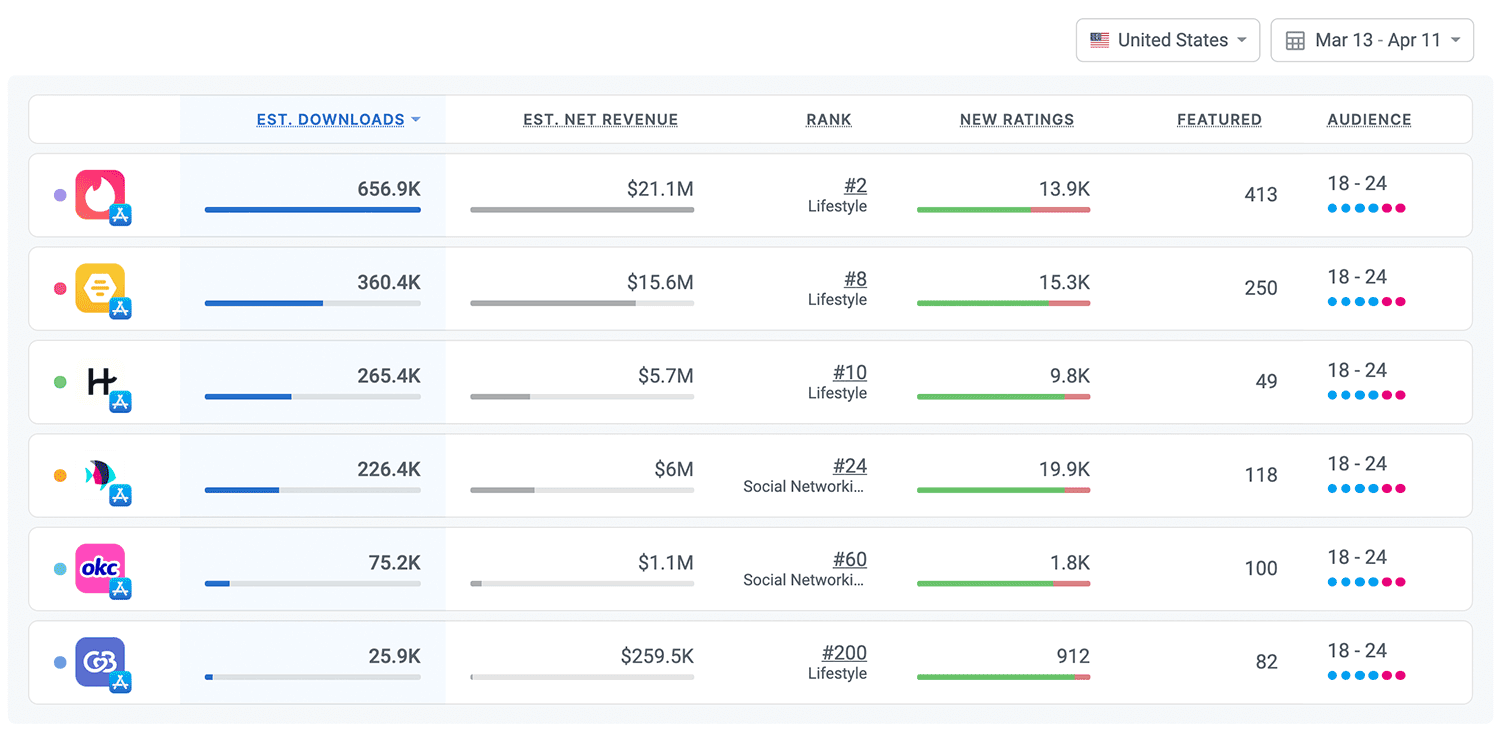Click audience gender dots in 413 row
1500x730 pixels.
point(1366,208)
